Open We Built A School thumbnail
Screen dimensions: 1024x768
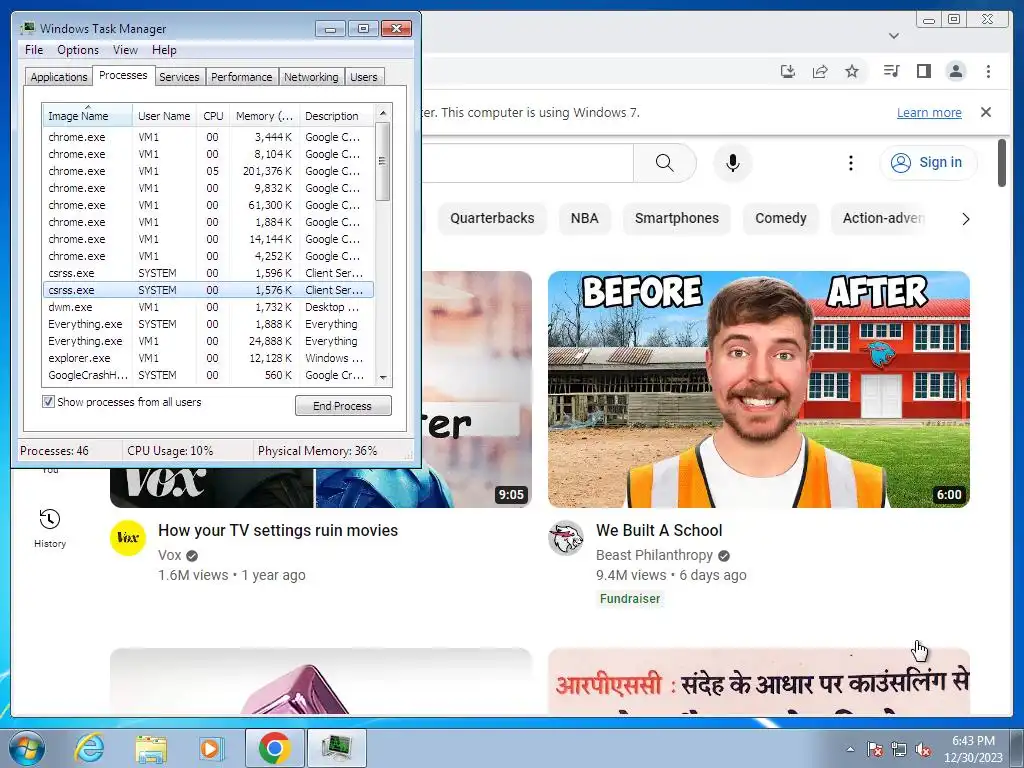[x=758, y=389]
